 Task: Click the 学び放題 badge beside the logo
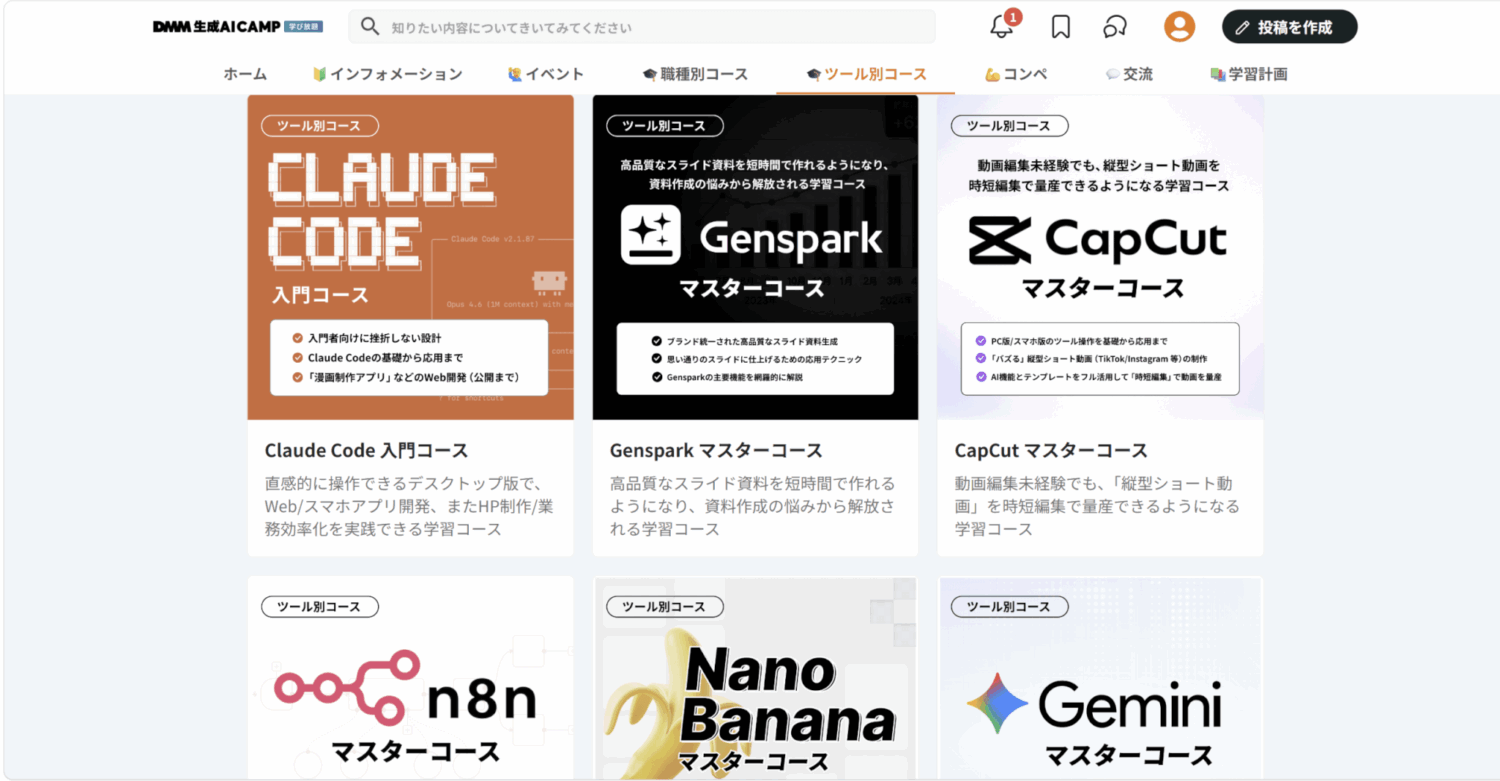point(304,27)
